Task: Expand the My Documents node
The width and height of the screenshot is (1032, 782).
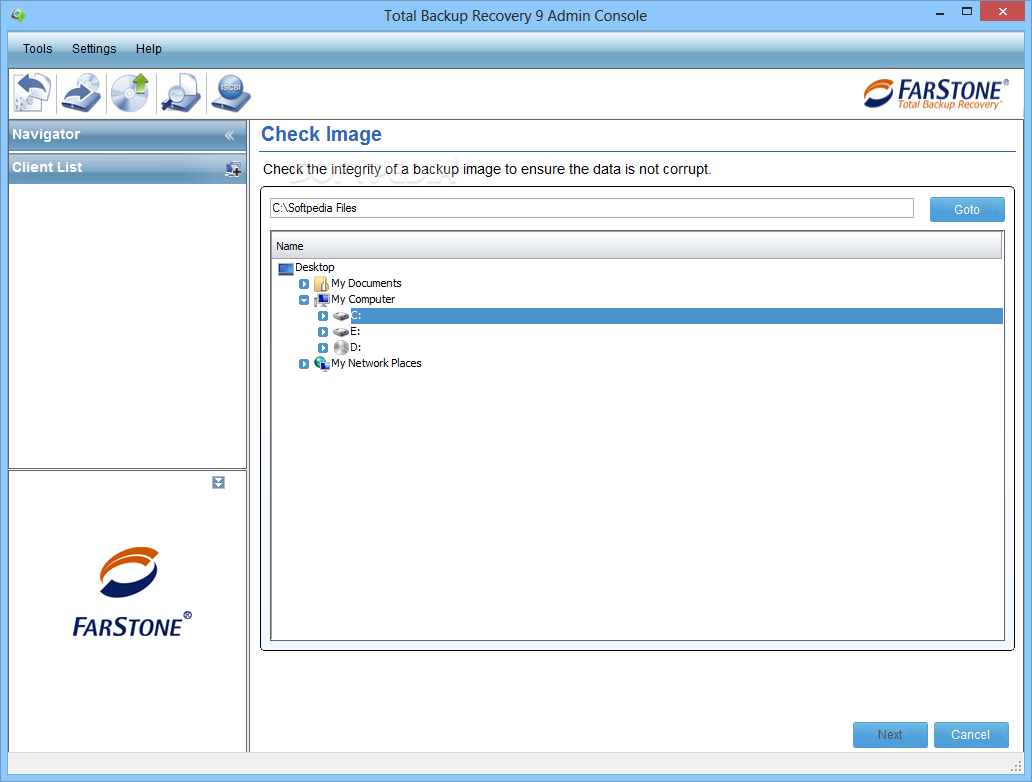Action: point(303,284)
